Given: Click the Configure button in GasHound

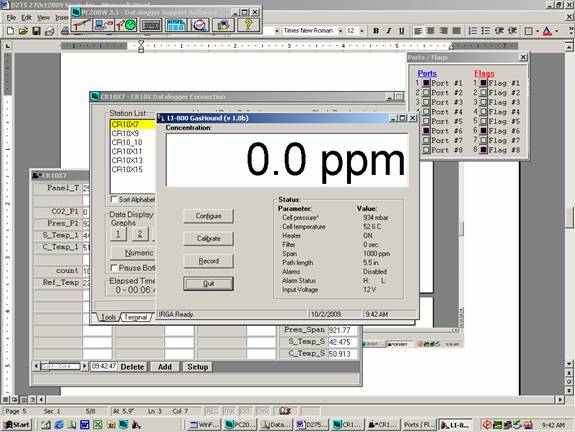Looking at the screenshot, I should click(208, 216).
